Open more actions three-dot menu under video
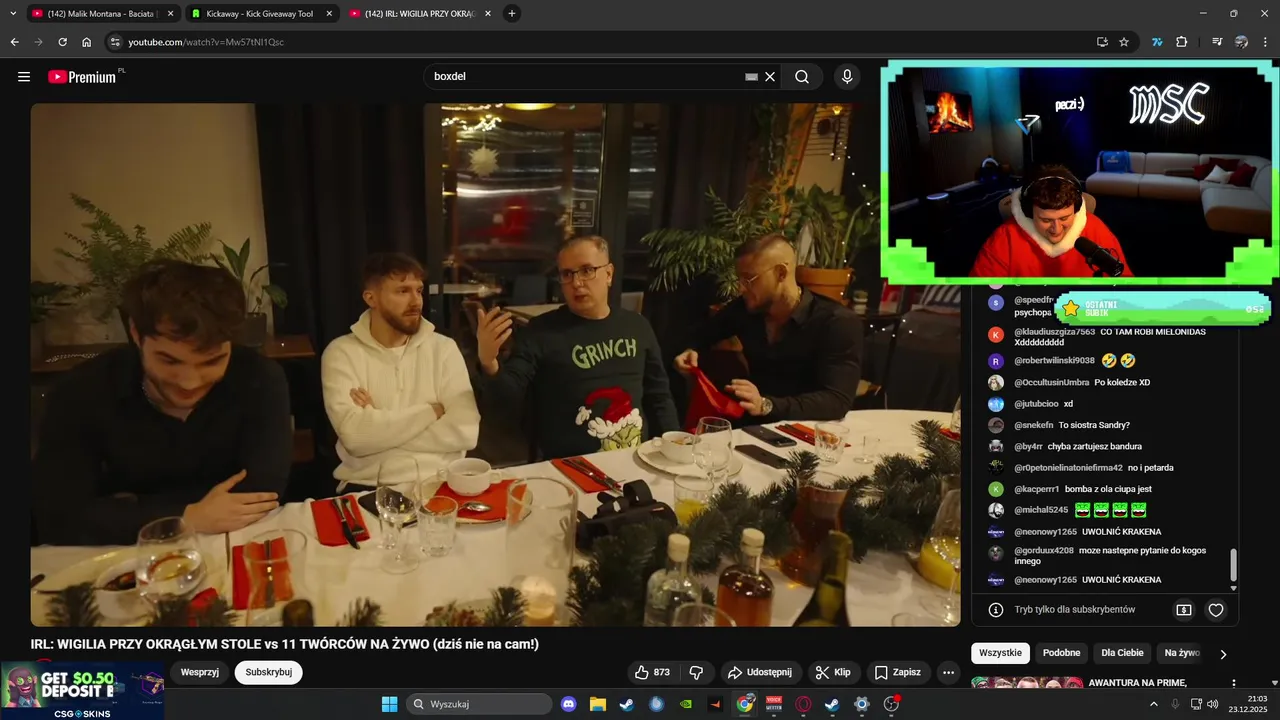 point(949,672)
